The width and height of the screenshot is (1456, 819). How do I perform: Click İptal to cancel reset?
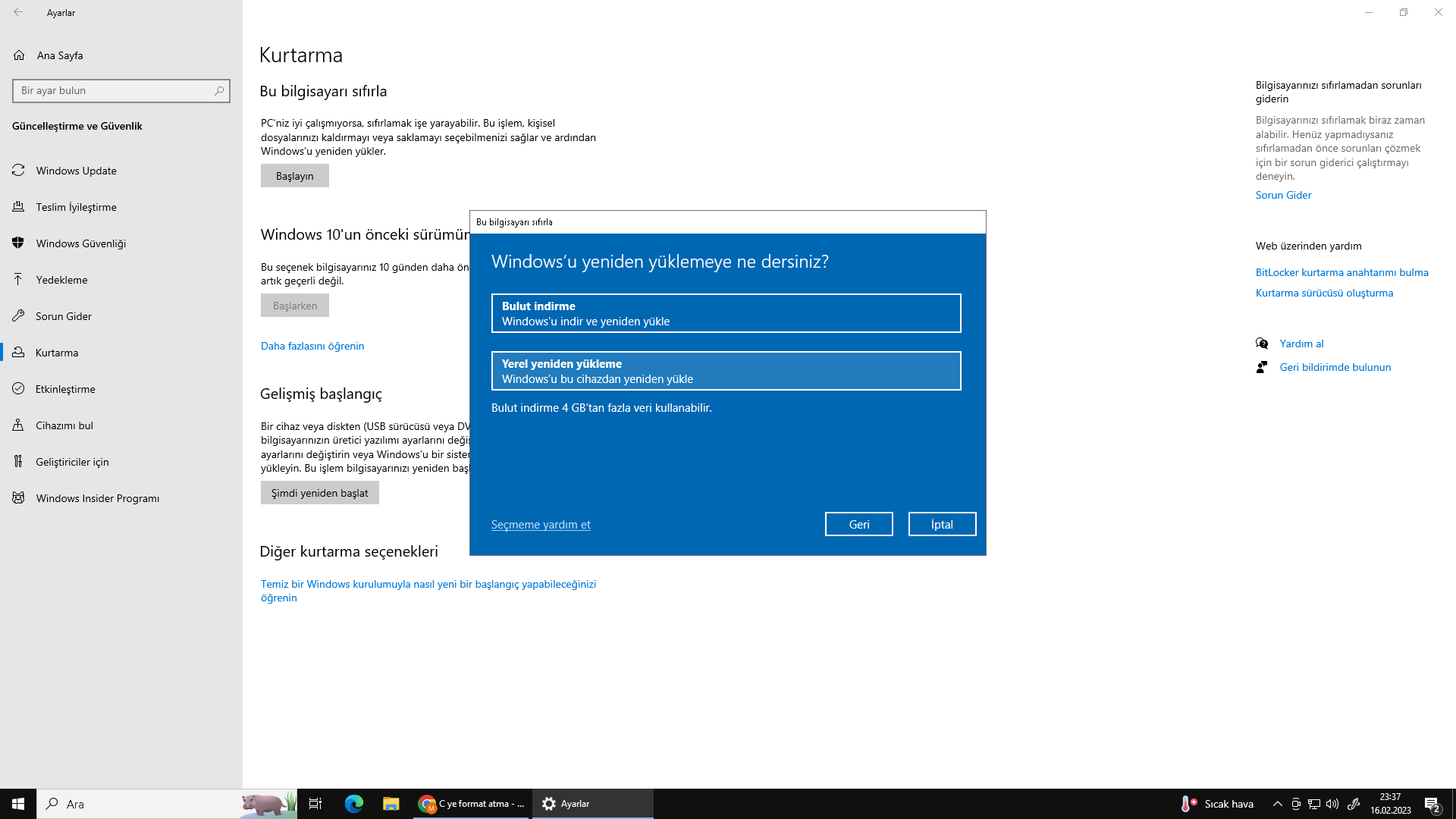coord(942,524)
